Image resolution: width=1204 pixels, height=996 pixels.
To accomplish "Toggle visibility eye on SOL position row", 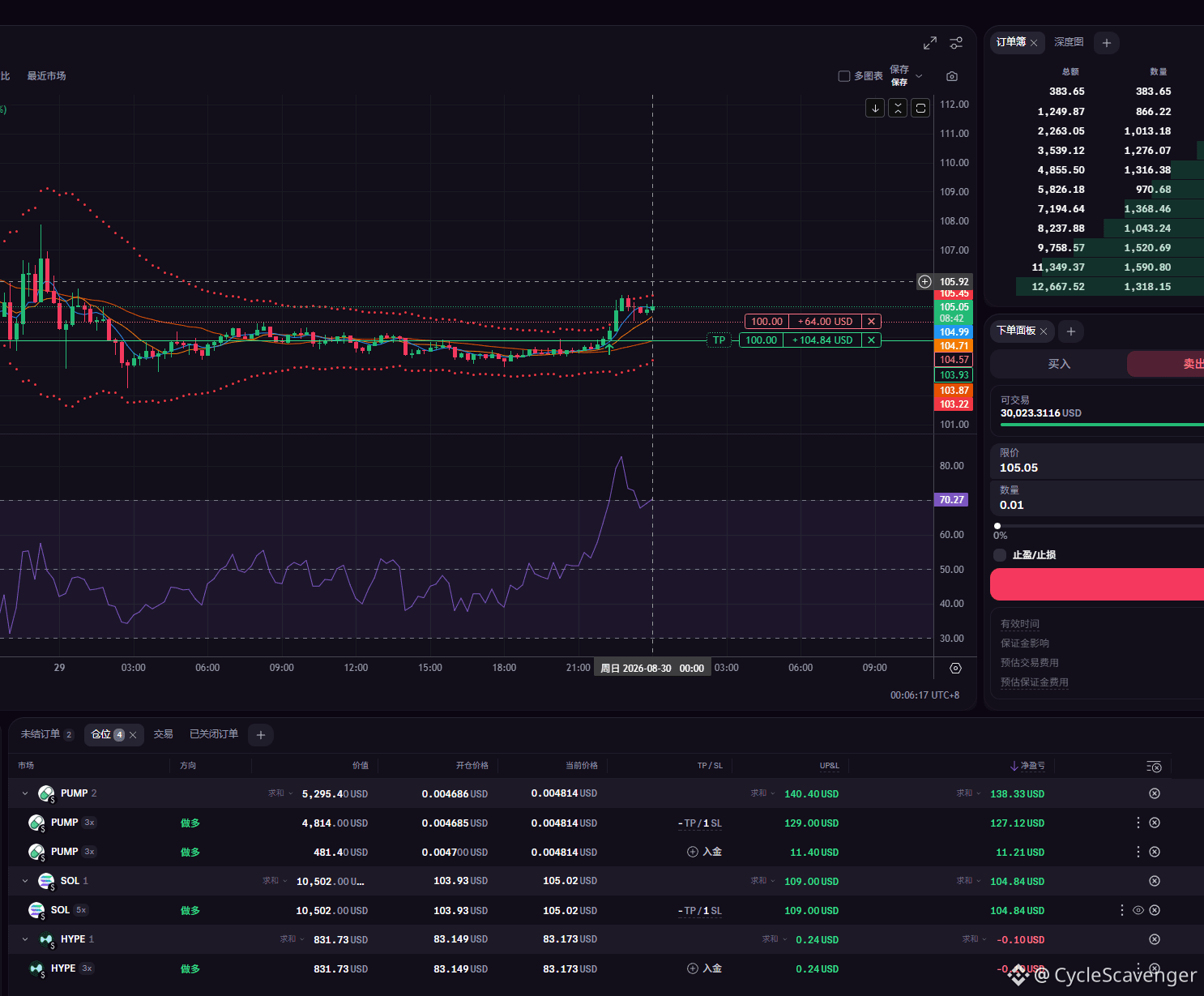I will click(1138, 910).
